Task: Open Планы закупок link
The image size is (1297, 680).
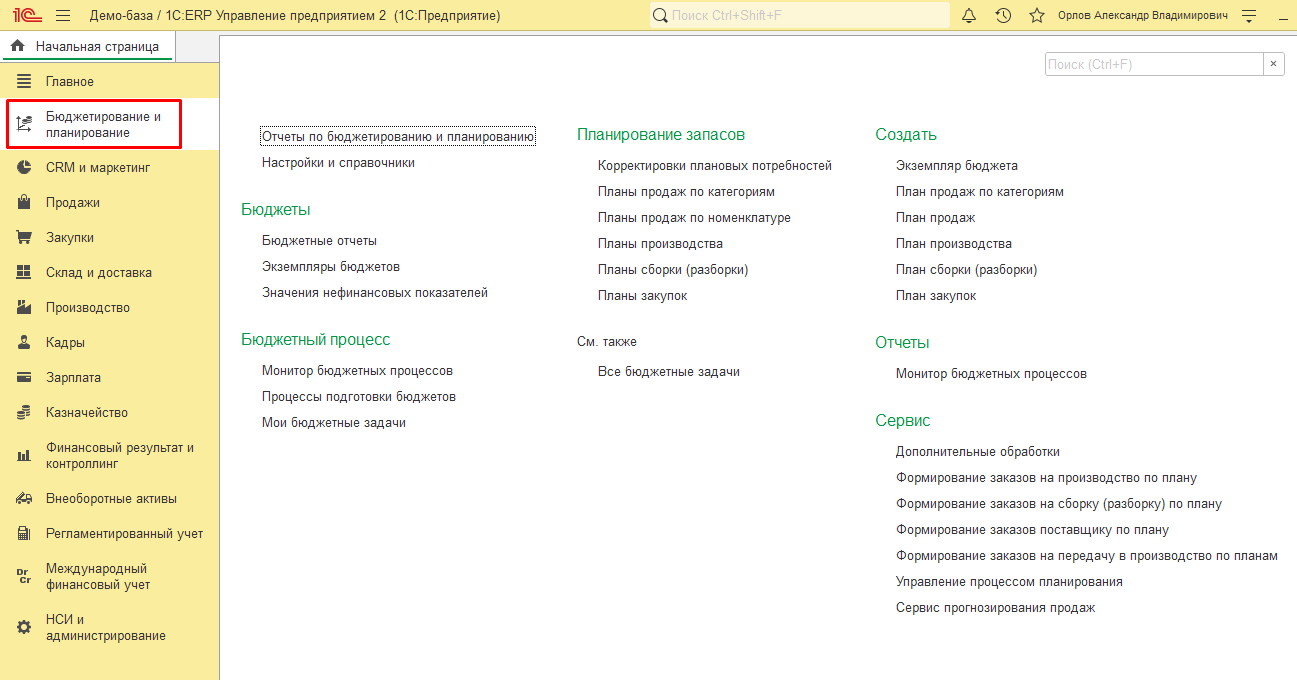Action: tap(642, 296)
